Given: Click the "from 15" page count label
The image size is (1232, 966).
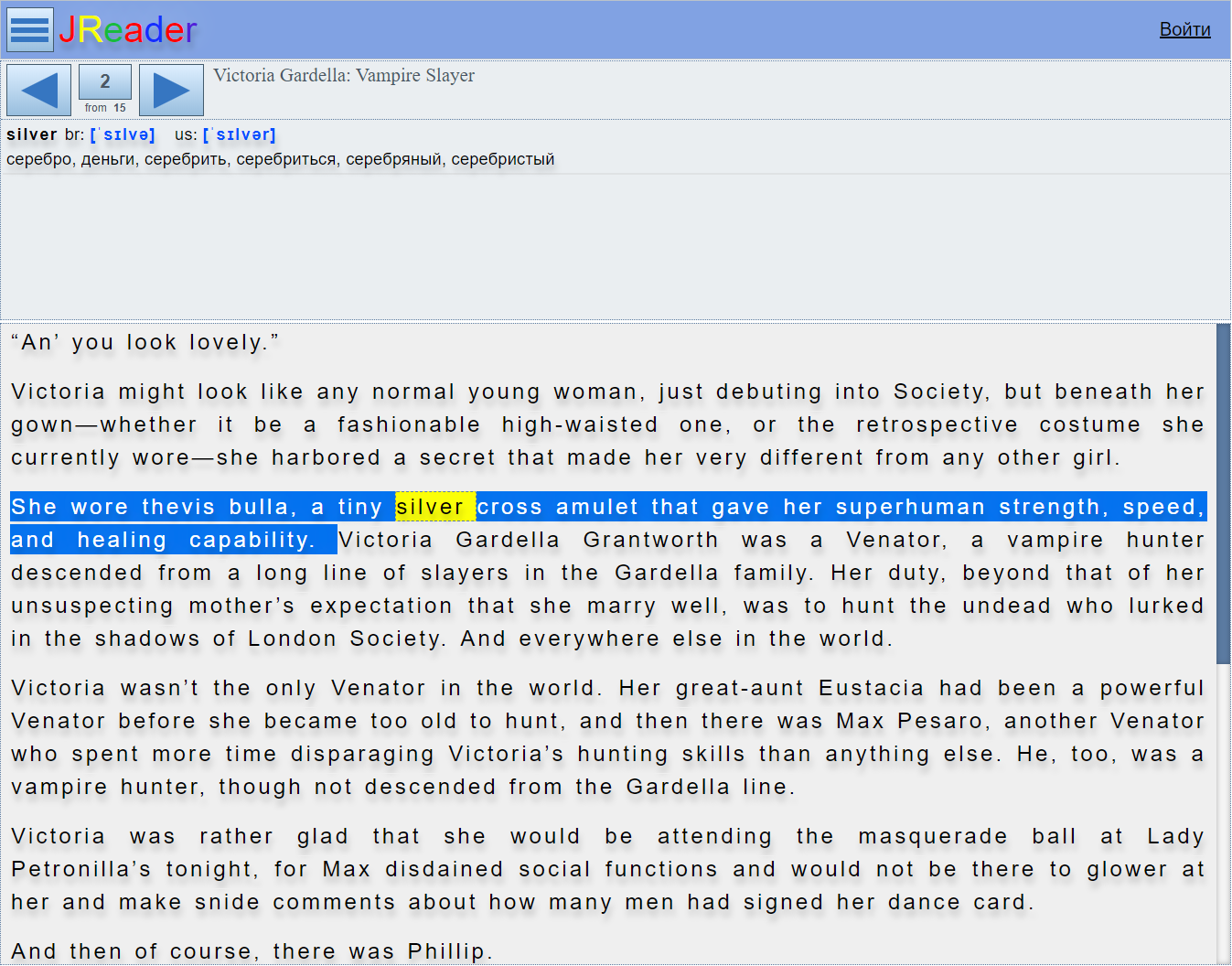Looking at the screenshot, I should (105, 108).
